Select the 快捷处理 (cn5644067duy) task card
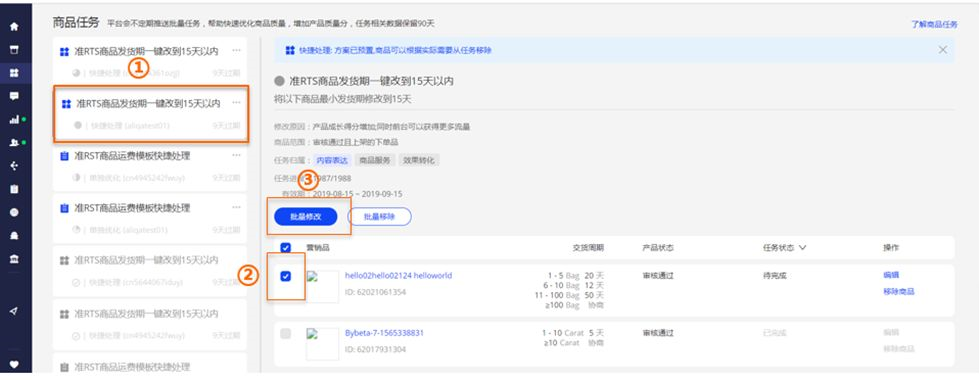Viewport: 979px width, 380px height. (150, 271)
